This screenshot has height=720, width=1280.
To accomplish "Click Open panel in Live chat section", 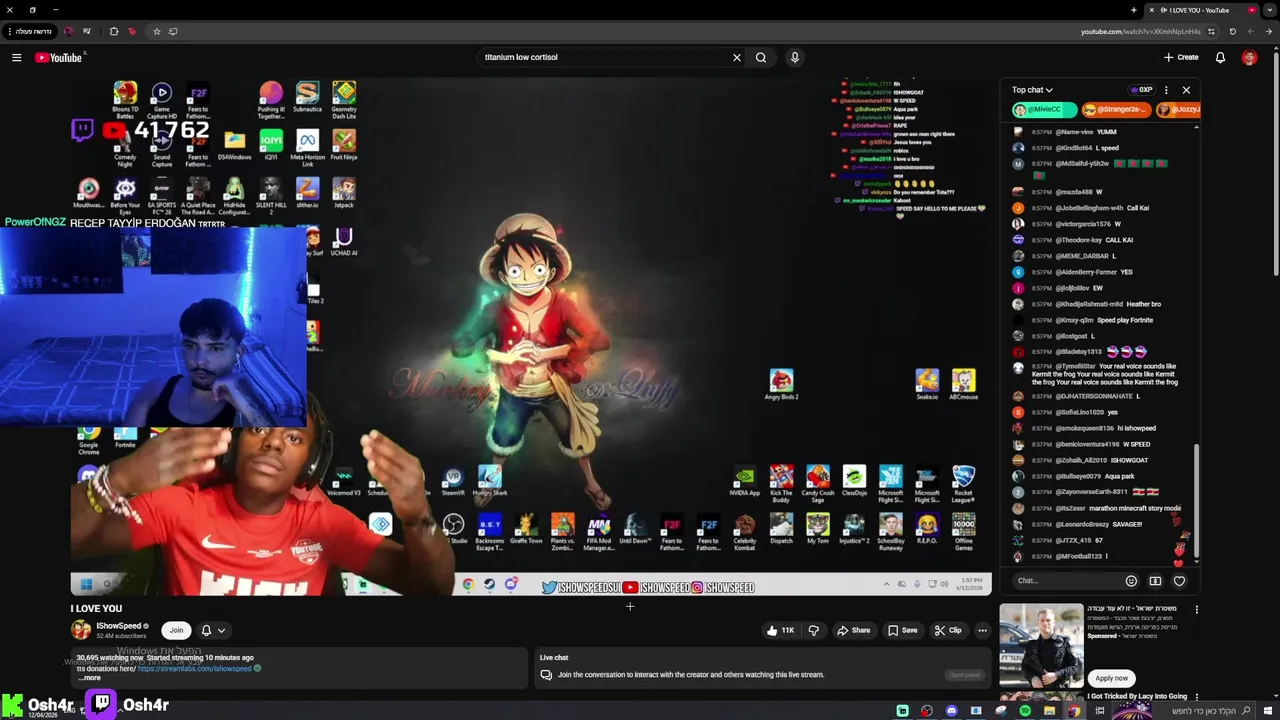I will (x=965, y=675).
